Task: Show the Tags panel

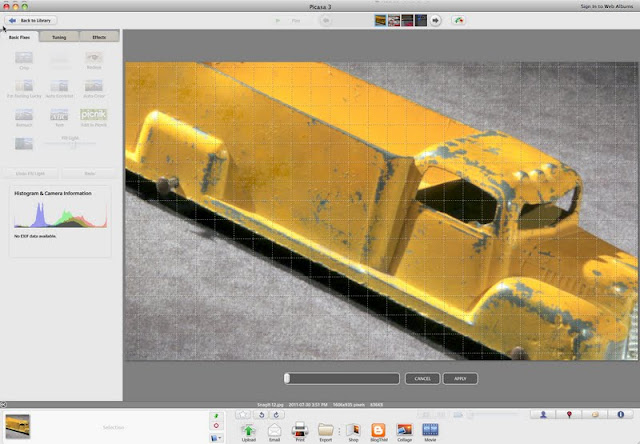Action: pos(595,415)
